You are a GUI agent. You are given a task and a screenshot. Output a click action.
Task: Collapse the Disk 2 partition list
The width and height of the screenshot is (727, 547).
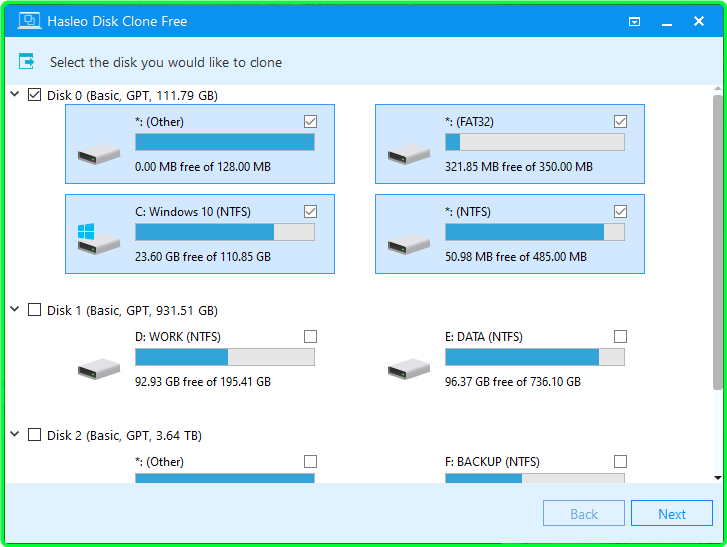15,435
